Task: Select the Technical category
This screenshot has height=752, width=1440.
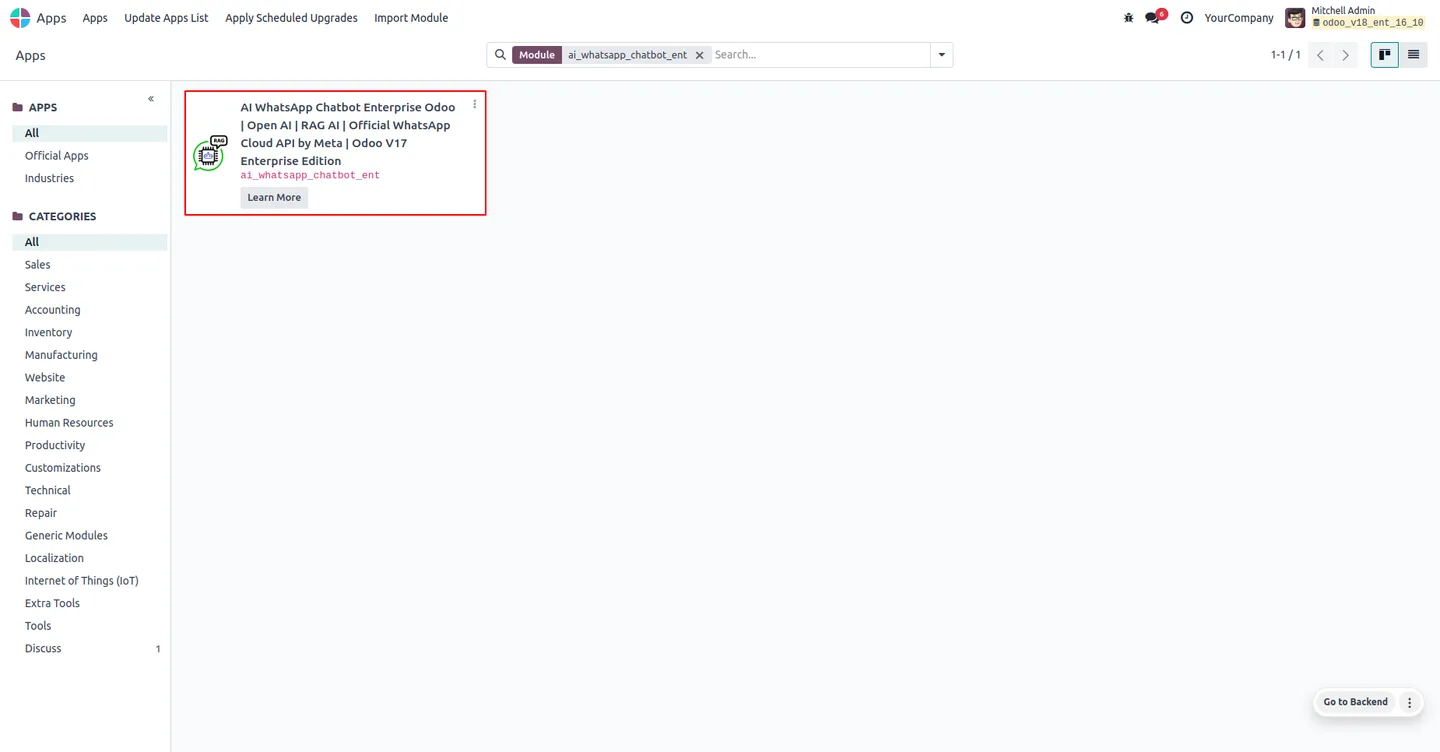Action: tap(90, 490)
